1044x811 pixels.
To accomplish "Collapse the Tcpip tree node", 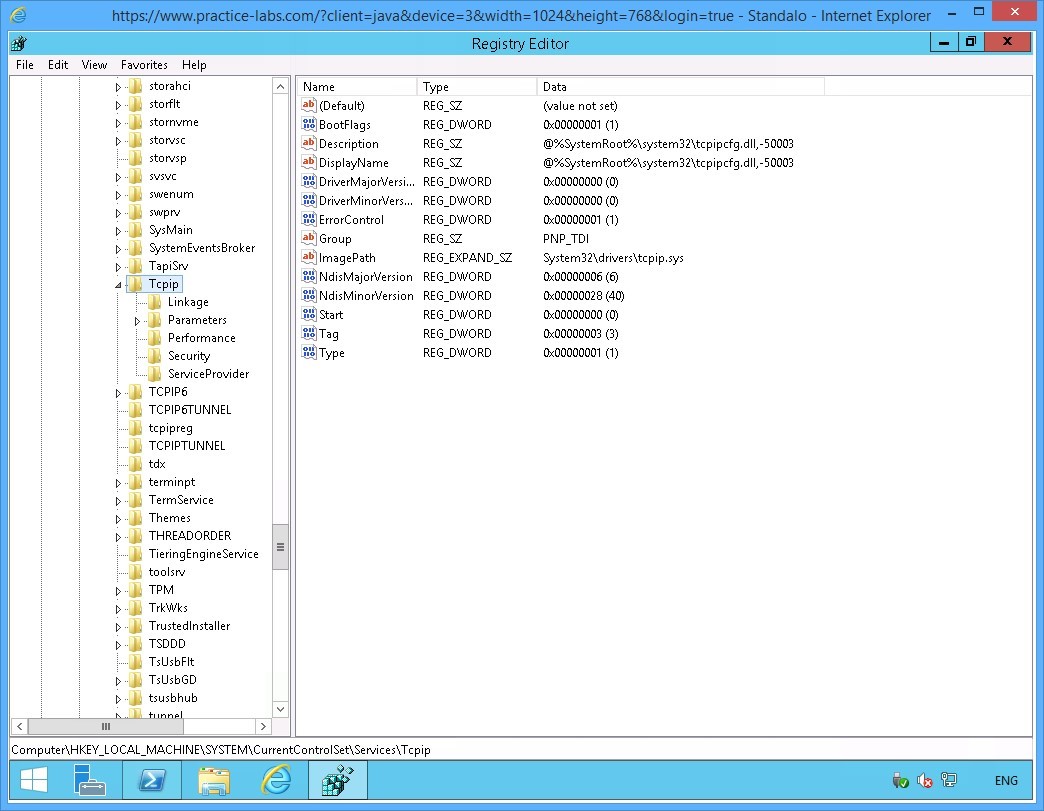I will click(118, 285).
